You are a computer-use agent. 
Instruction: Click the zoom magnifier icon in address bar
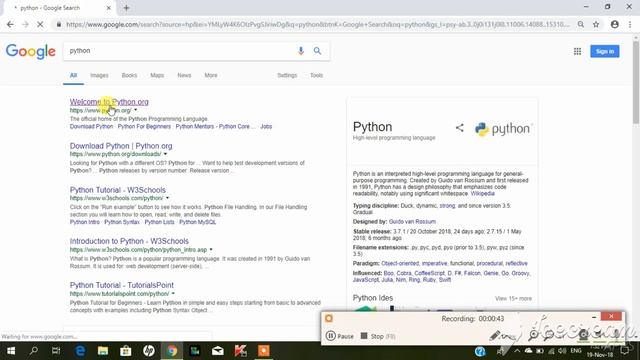point(580,24)
